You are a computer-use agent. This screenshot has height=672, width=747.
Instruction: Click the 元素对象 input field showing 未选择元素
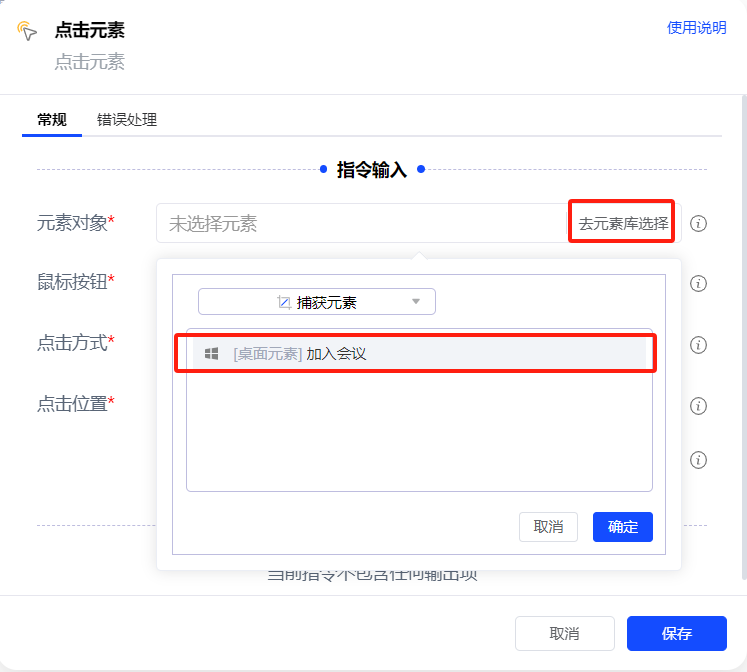[x=360, y=224]
